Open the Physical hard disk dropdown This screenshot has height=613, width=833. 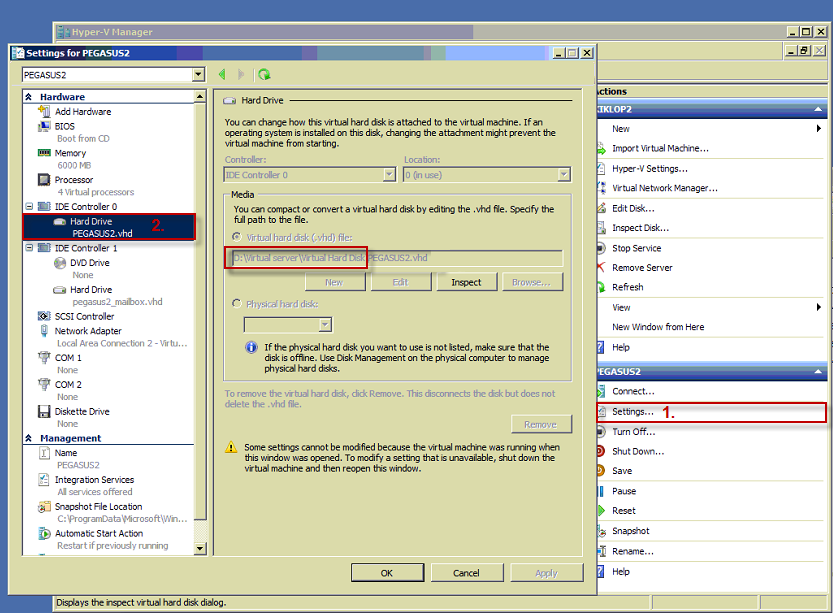(326, 325)
